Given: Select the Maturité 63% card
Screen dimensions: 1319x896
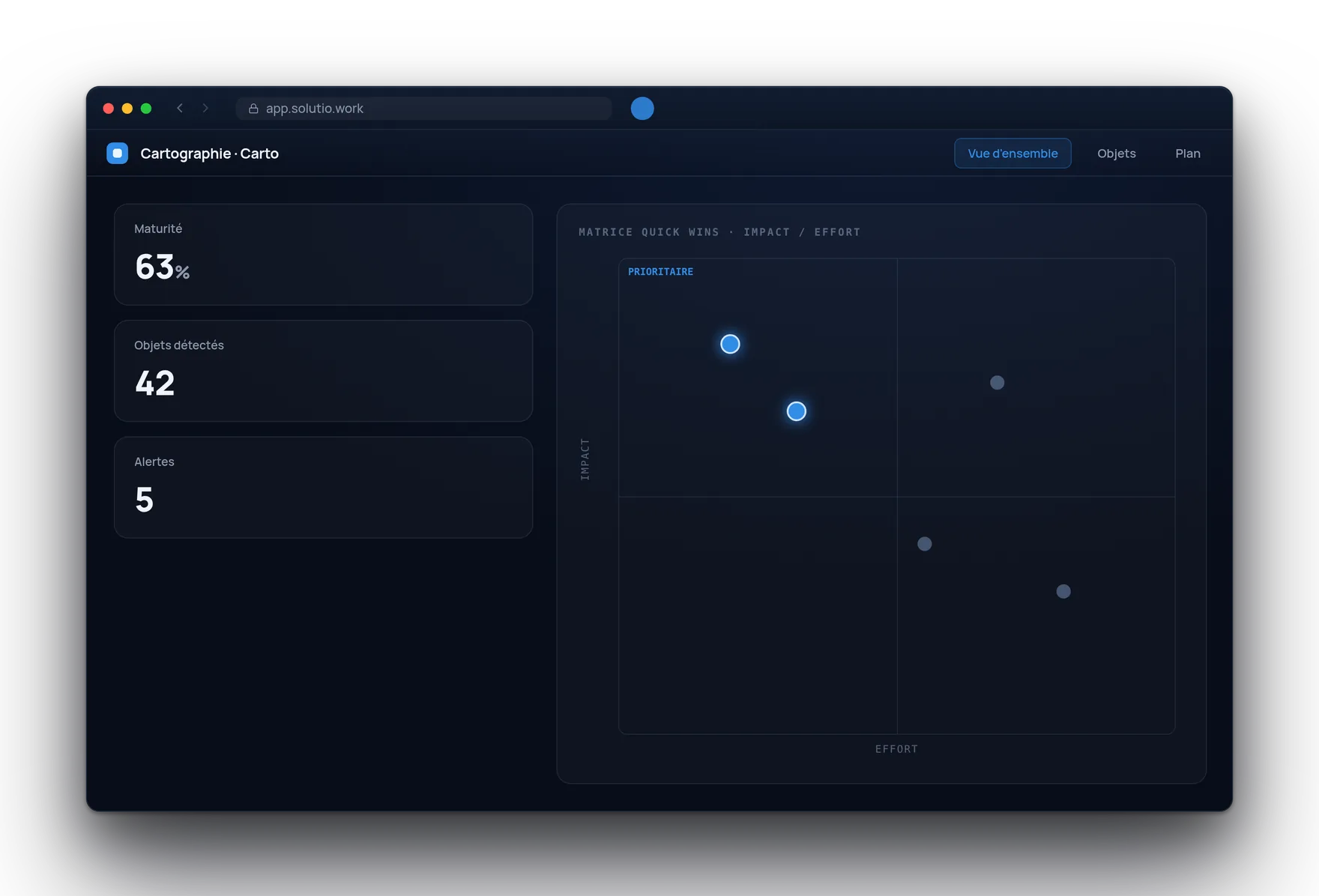Looking at the screenshot, I should coord(323,255).
